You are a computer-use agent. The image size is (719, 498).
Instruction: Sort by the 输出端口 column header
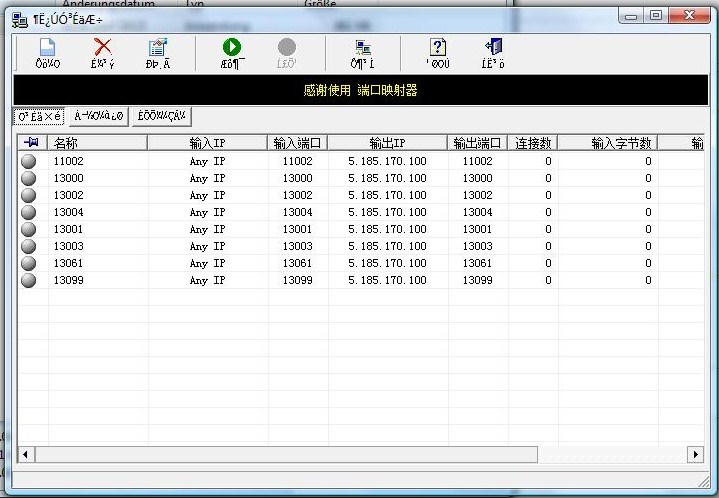point(477,143)
